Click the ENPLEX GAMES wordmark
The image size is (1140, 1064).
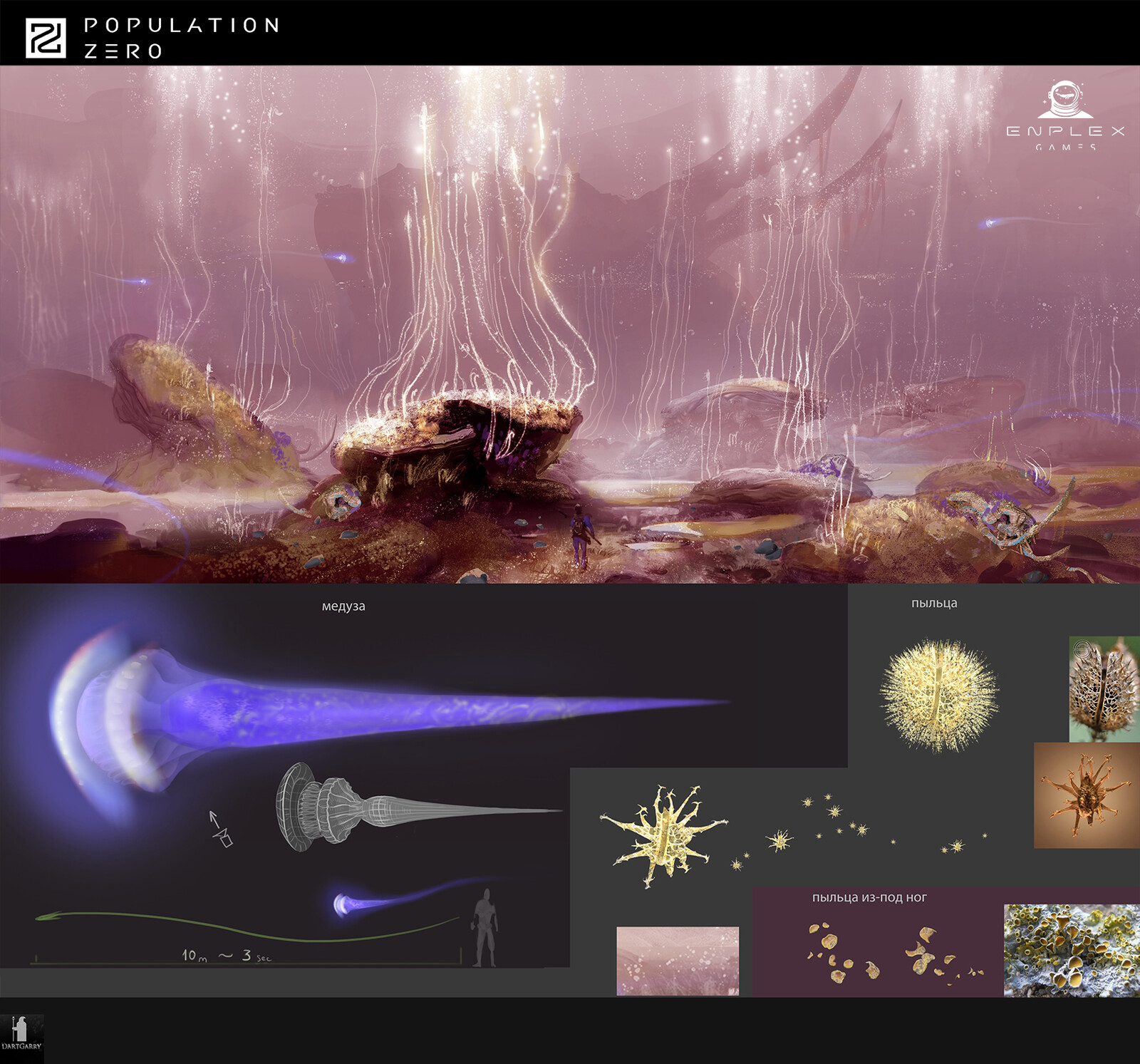1065,137
